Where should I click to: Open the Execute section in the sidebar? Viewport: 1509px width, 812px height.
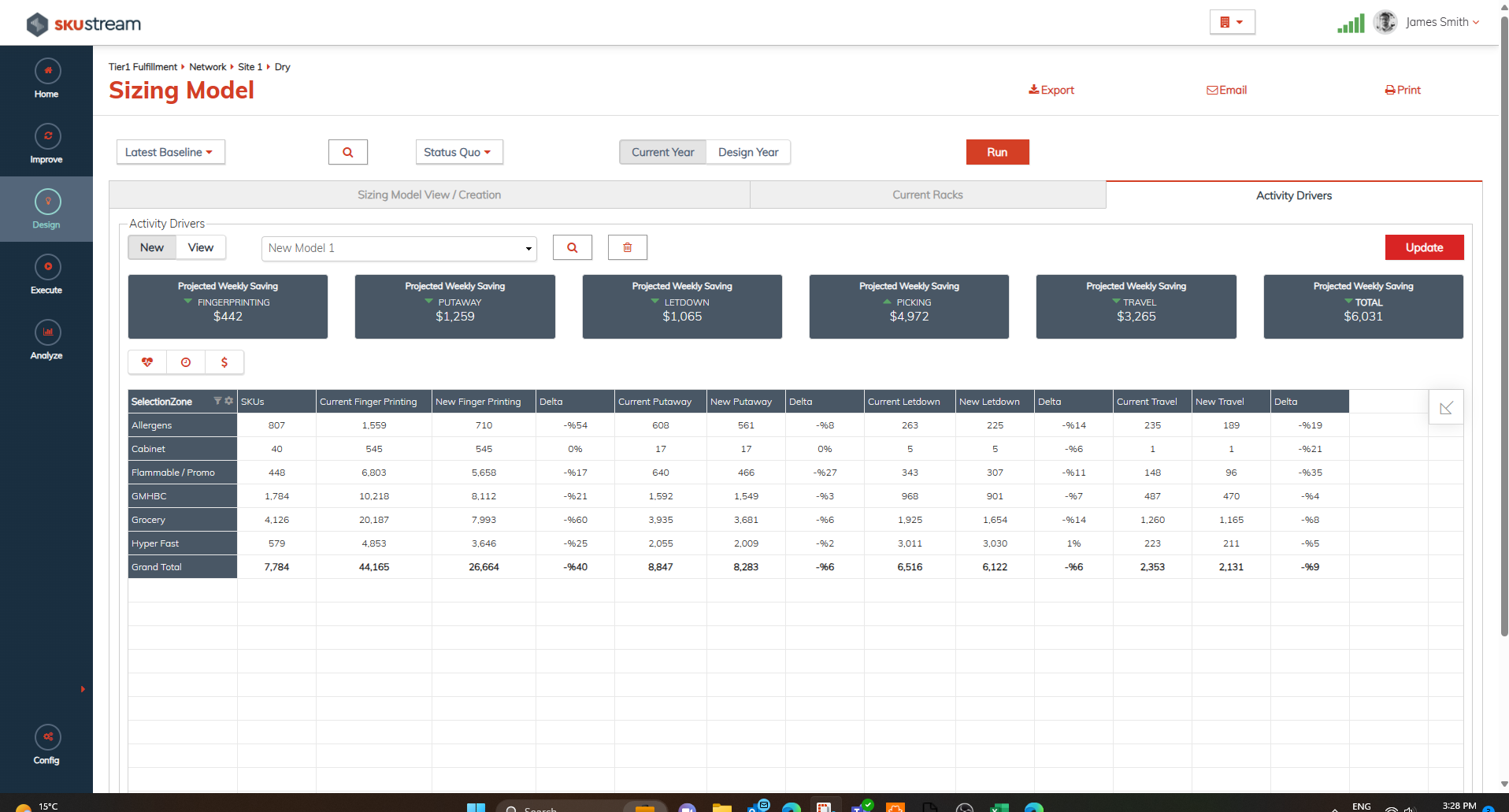46,275
